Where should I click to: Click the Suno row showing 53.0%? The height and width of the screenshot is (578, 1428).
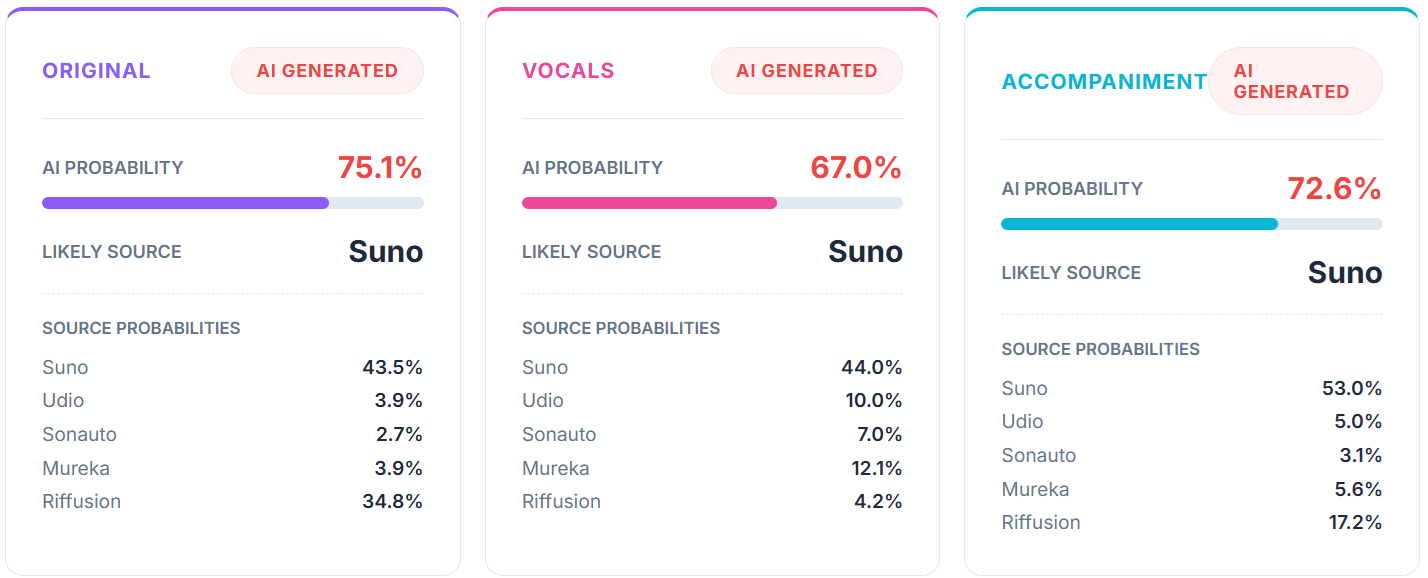[1191, 388]
